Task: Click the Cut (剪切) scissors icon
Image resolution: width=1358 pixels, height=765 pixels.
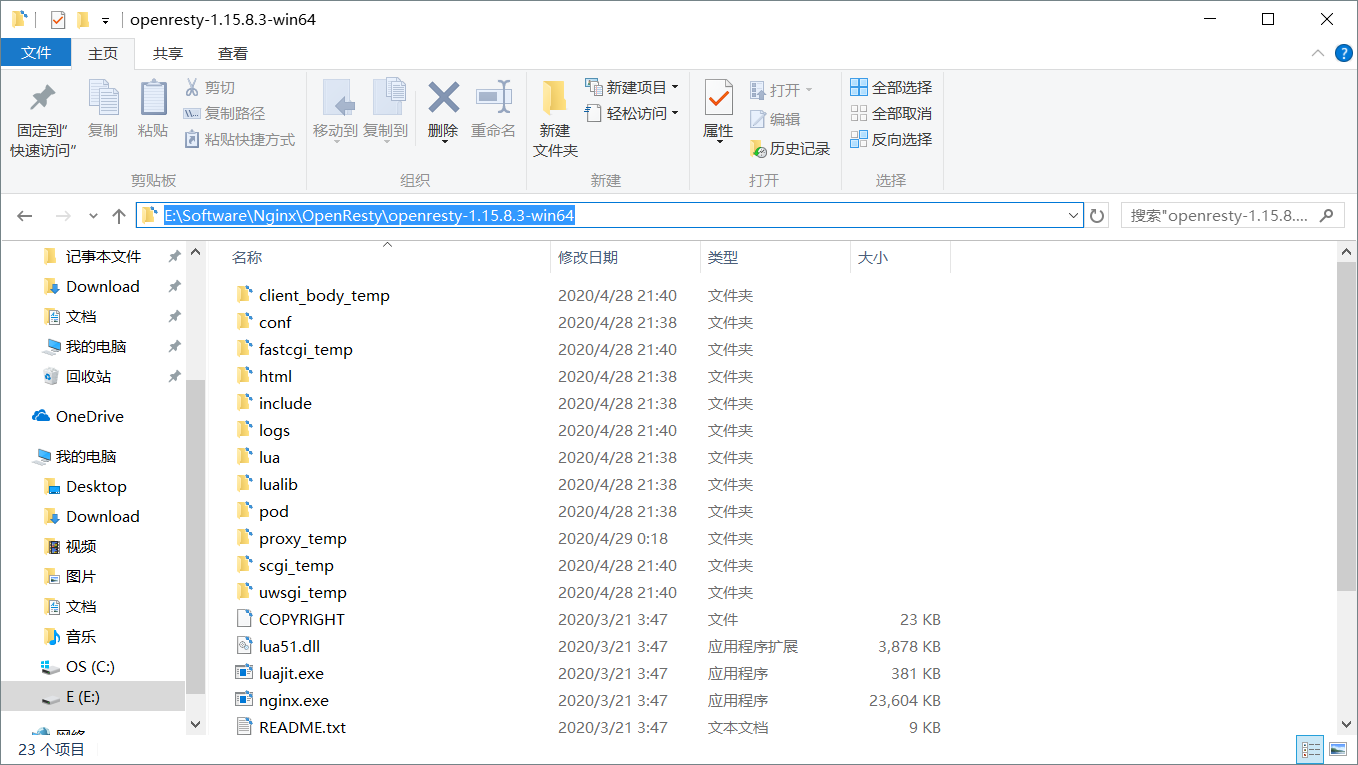Action: point(192,88)
